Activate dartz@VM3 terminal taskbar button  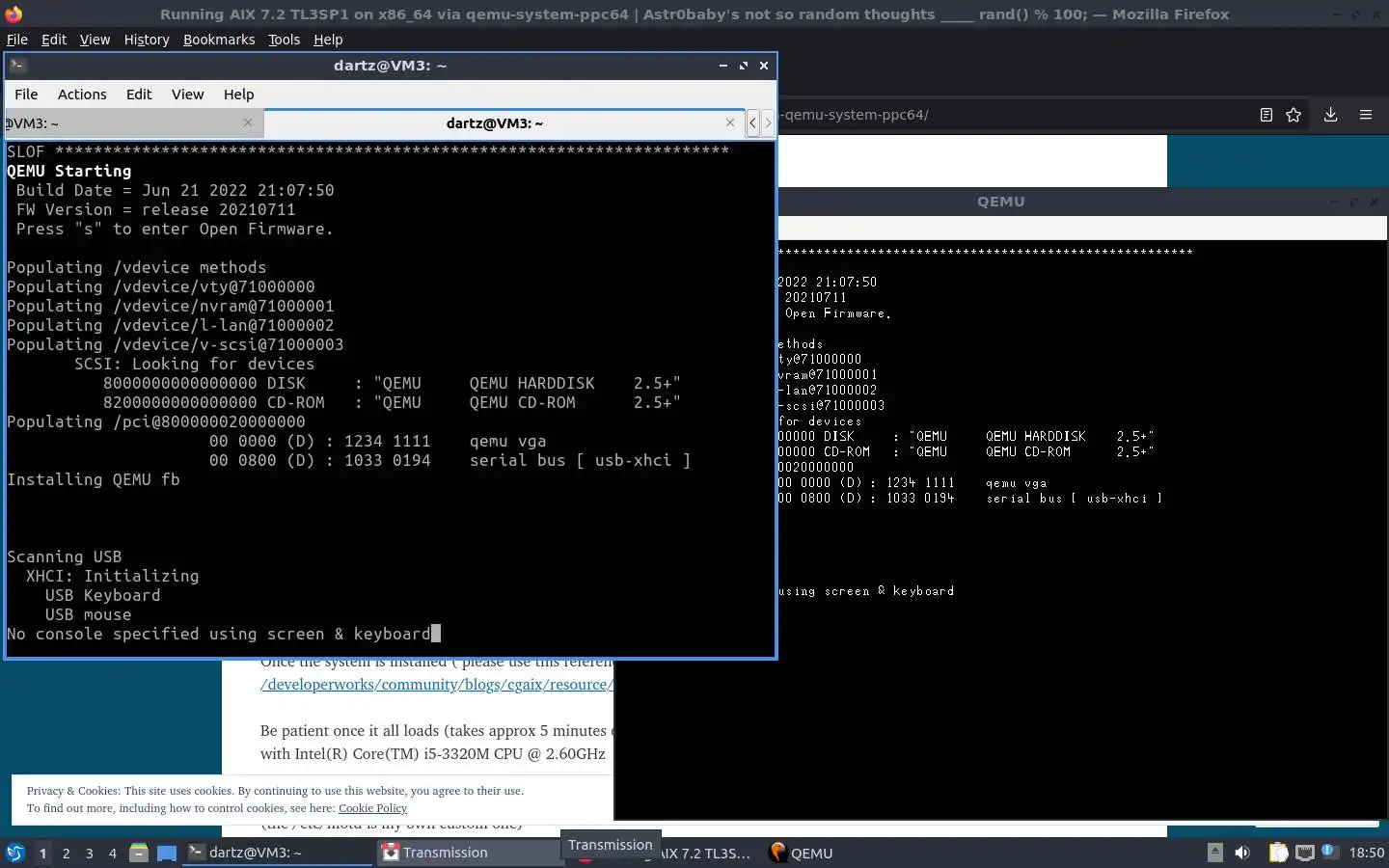click(278, 853)
